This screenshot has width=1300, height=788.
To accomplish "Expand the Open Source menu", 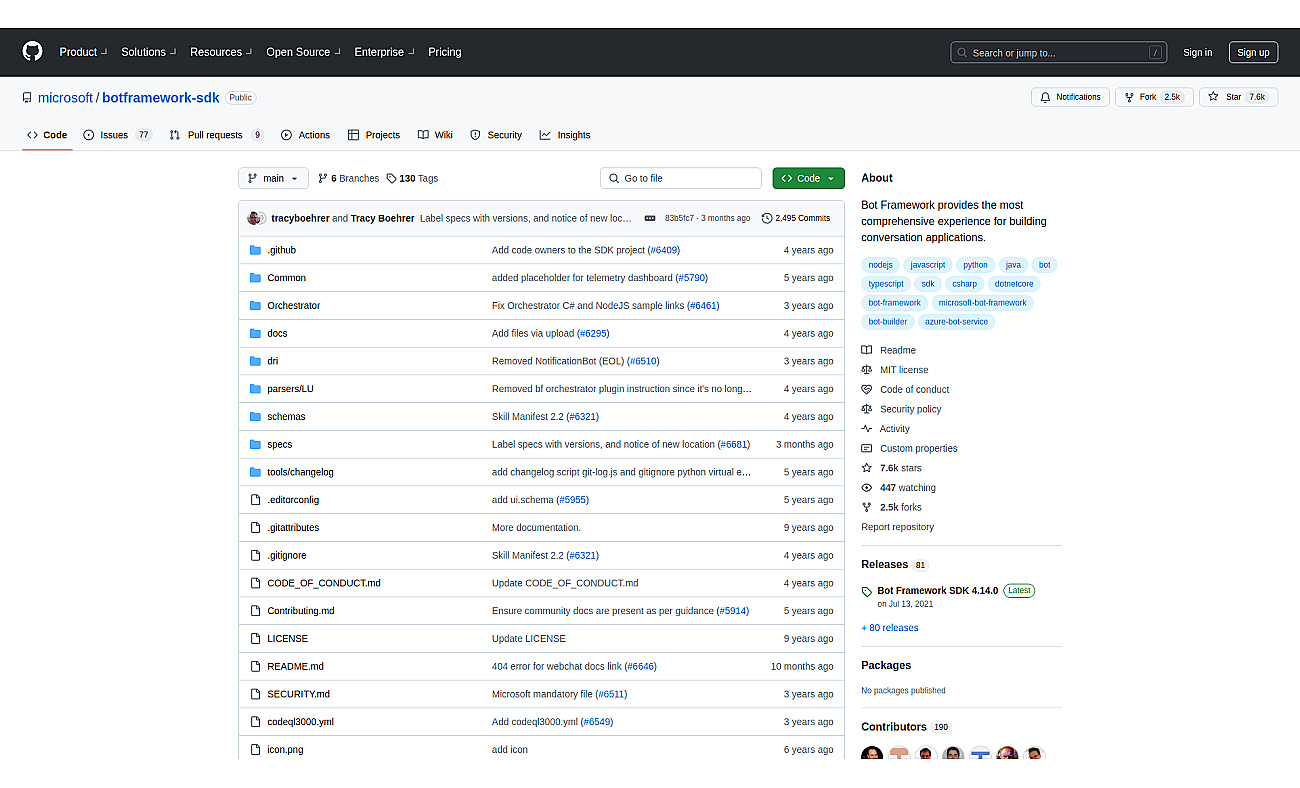I will point(303,52).
